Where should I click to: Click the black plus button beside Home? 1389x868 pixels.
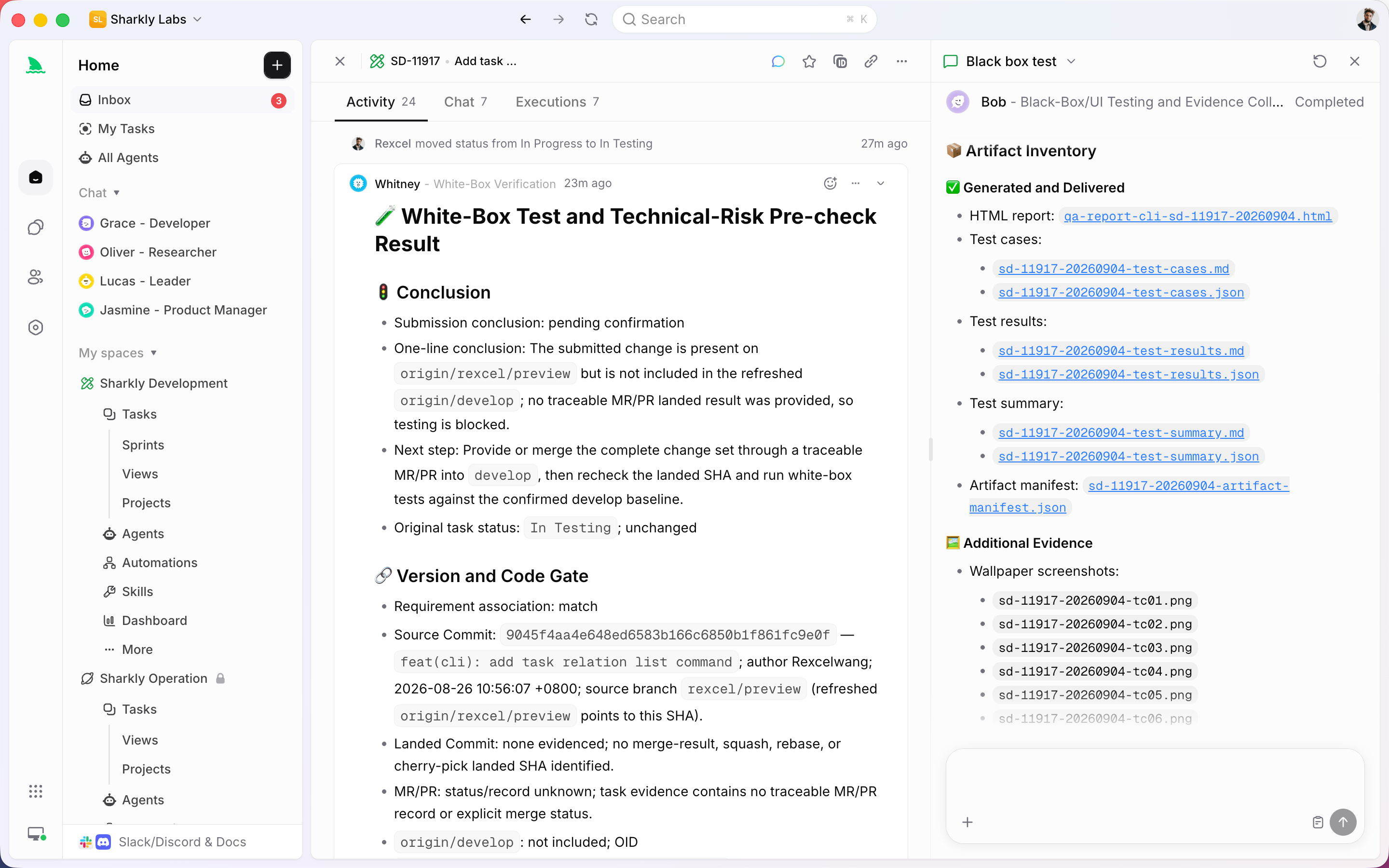277,66
